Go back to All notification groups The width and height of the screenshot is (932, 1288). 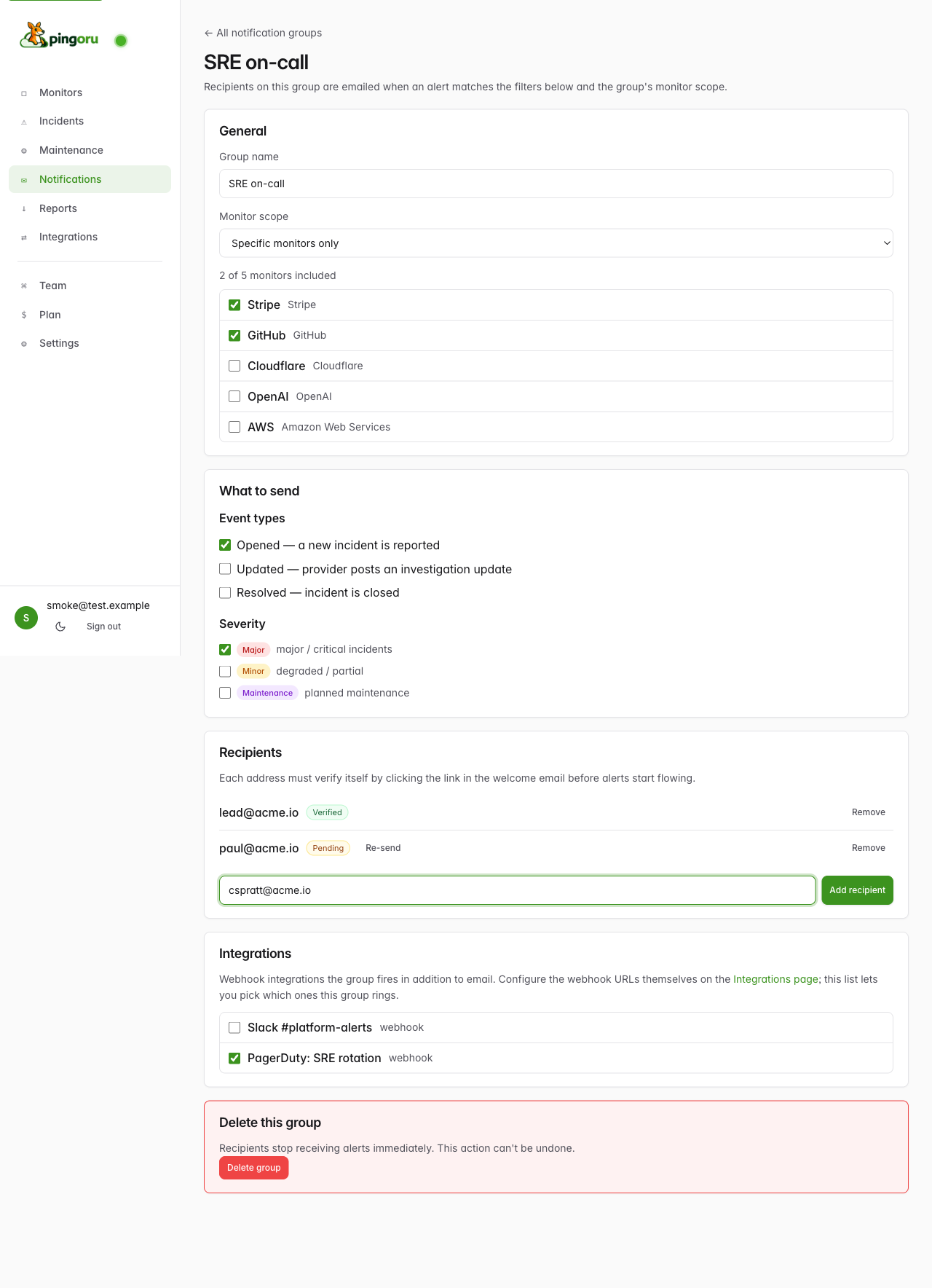[263, 33]
